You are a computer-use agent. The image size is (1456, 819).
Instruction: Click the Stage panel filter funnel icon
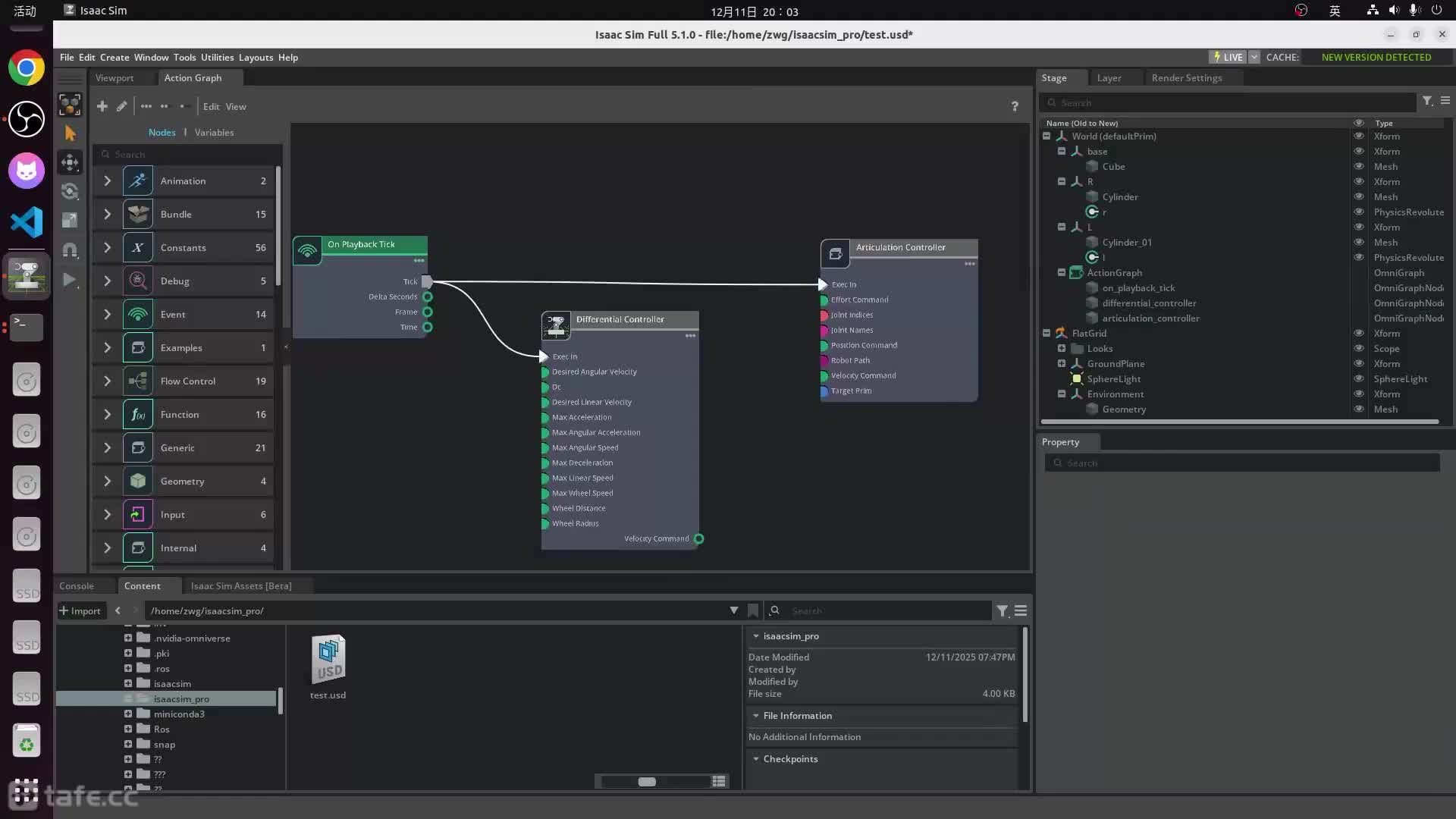point(1427,101)
